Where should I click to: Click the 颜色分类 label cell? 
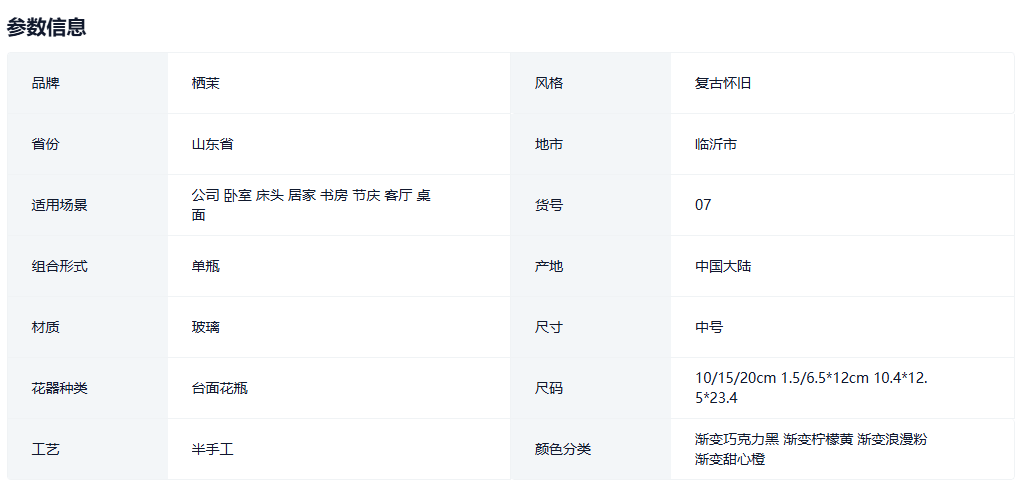pyautogui.click(x=563, y=449)
